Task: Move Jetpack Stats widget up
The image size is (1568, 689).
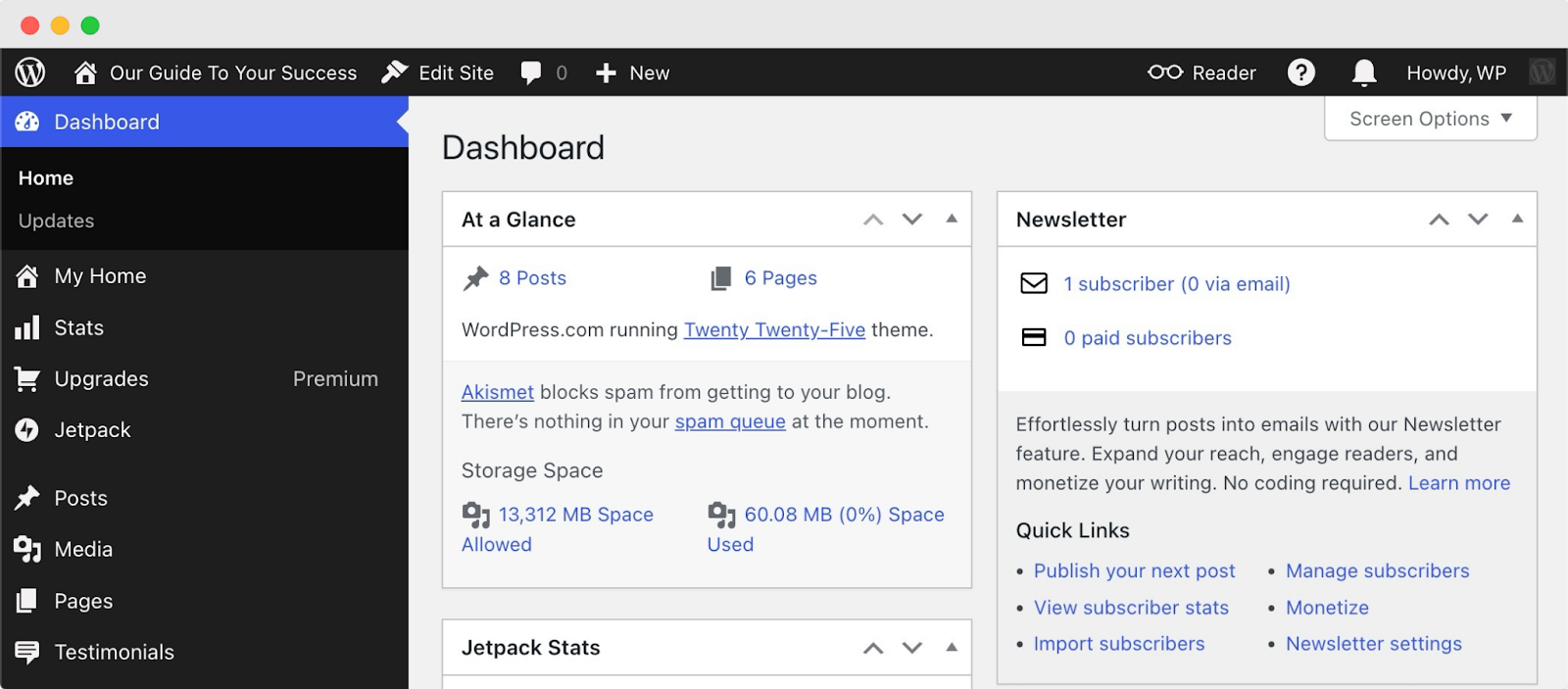Action: (x=873, y=648)
